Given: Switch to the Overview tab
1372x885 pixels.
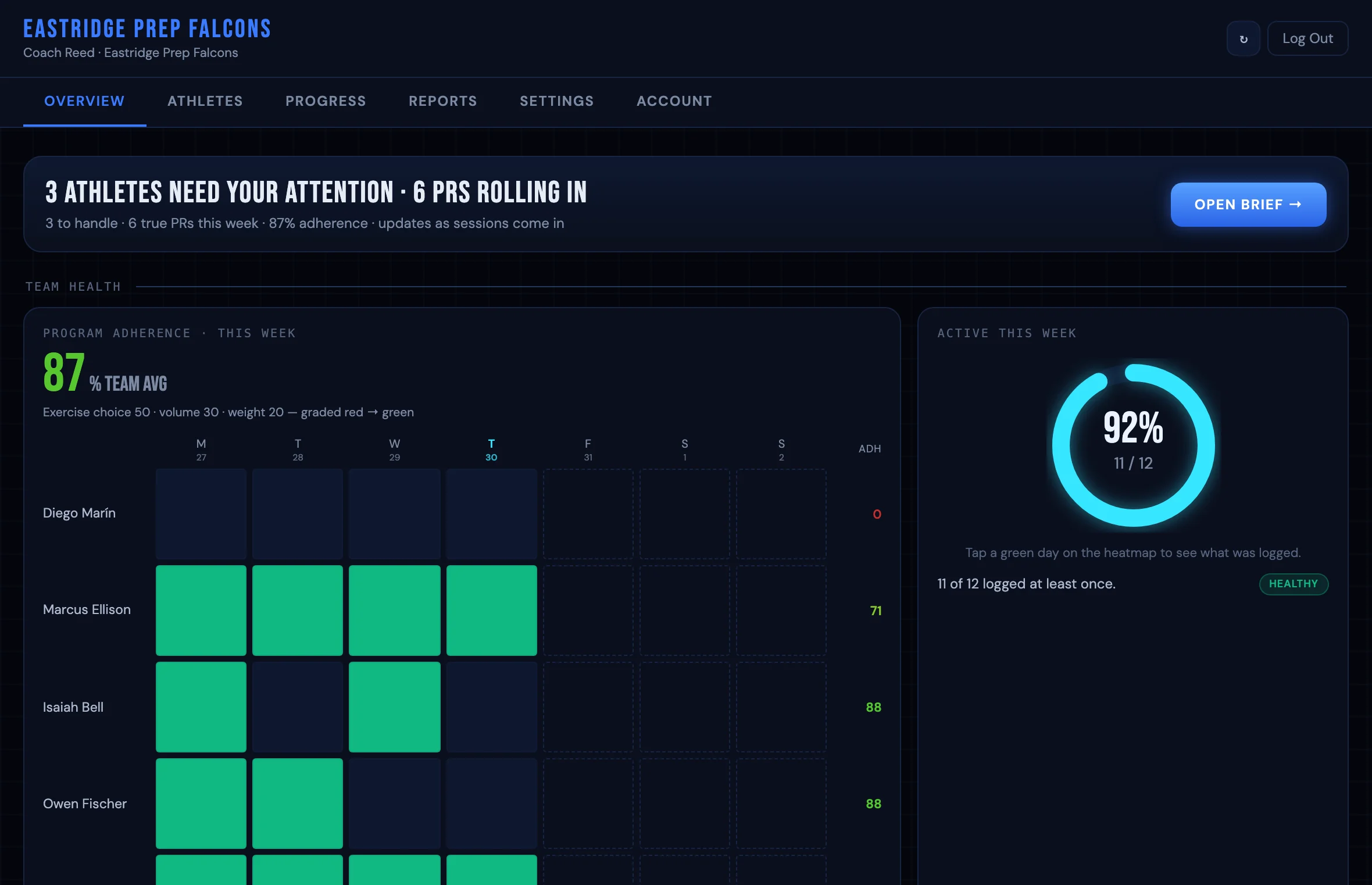Looking at the screenshot, I should coord(84,101).
